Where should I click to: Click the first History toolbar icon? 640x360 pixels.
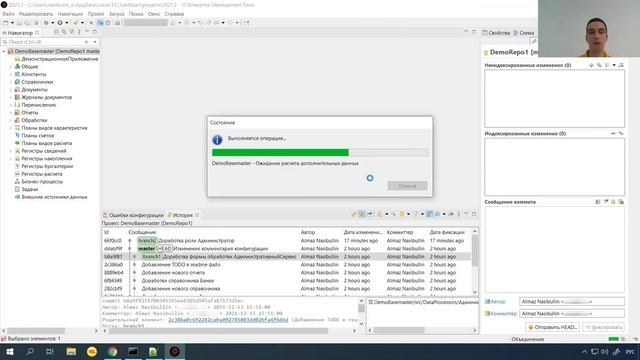354,214
